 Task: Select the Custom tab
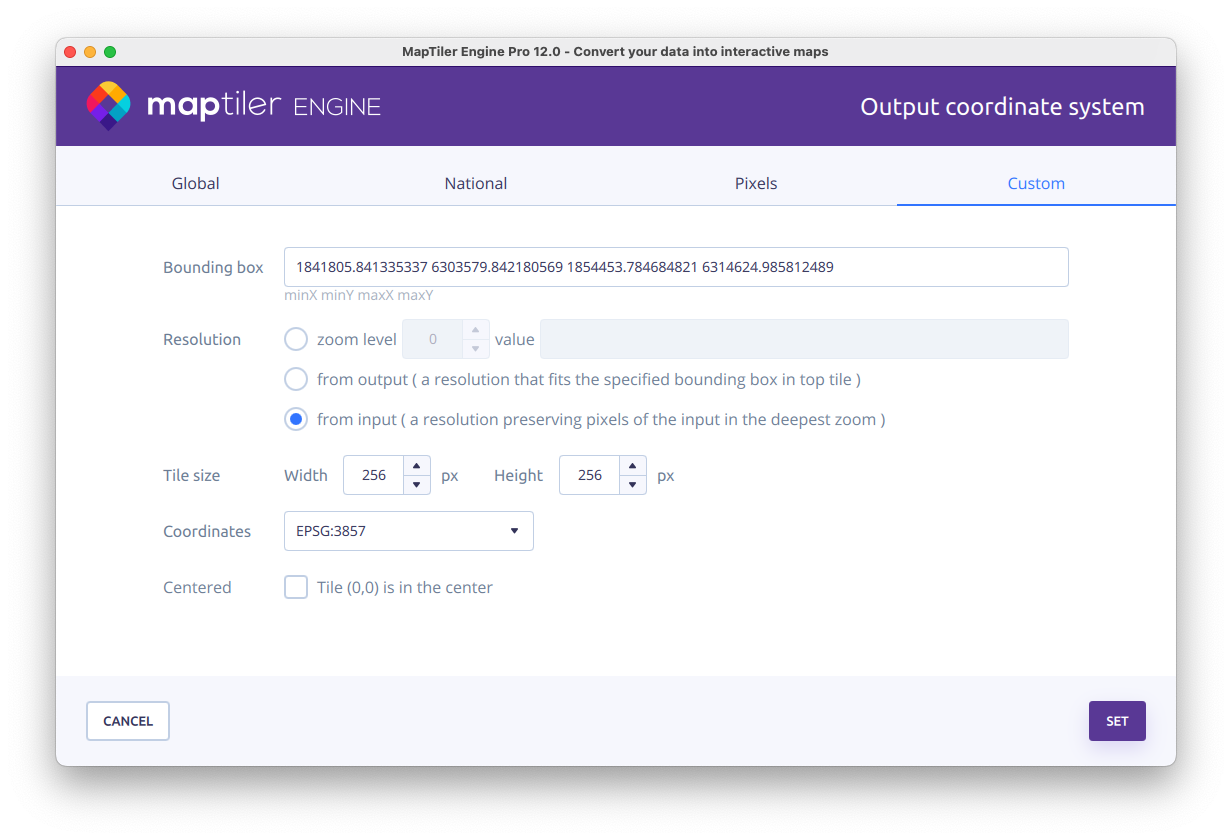(x=1035, y=183)
